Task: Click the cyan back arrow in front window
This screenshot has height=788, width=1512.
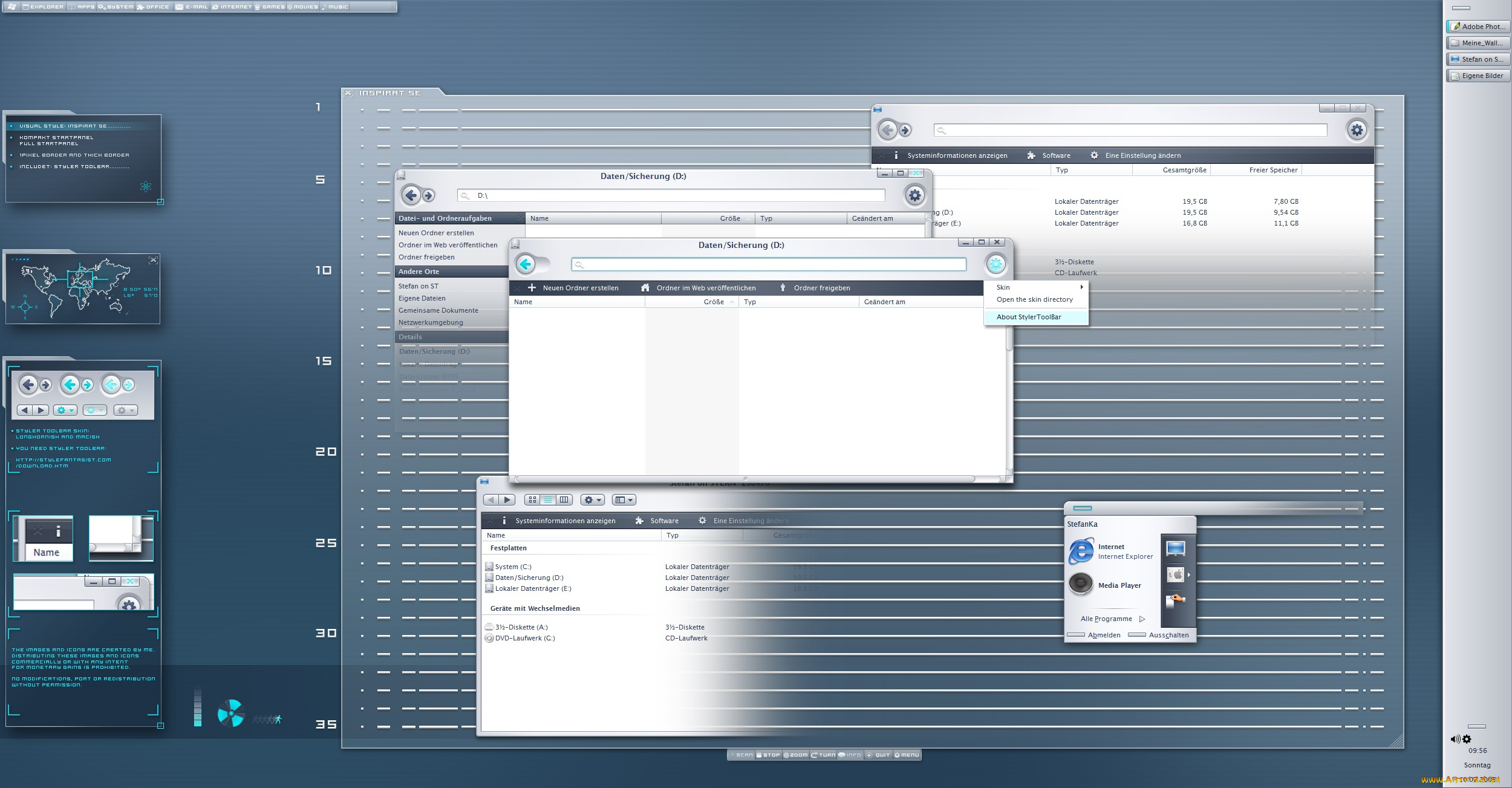Action: coord(526,264)
